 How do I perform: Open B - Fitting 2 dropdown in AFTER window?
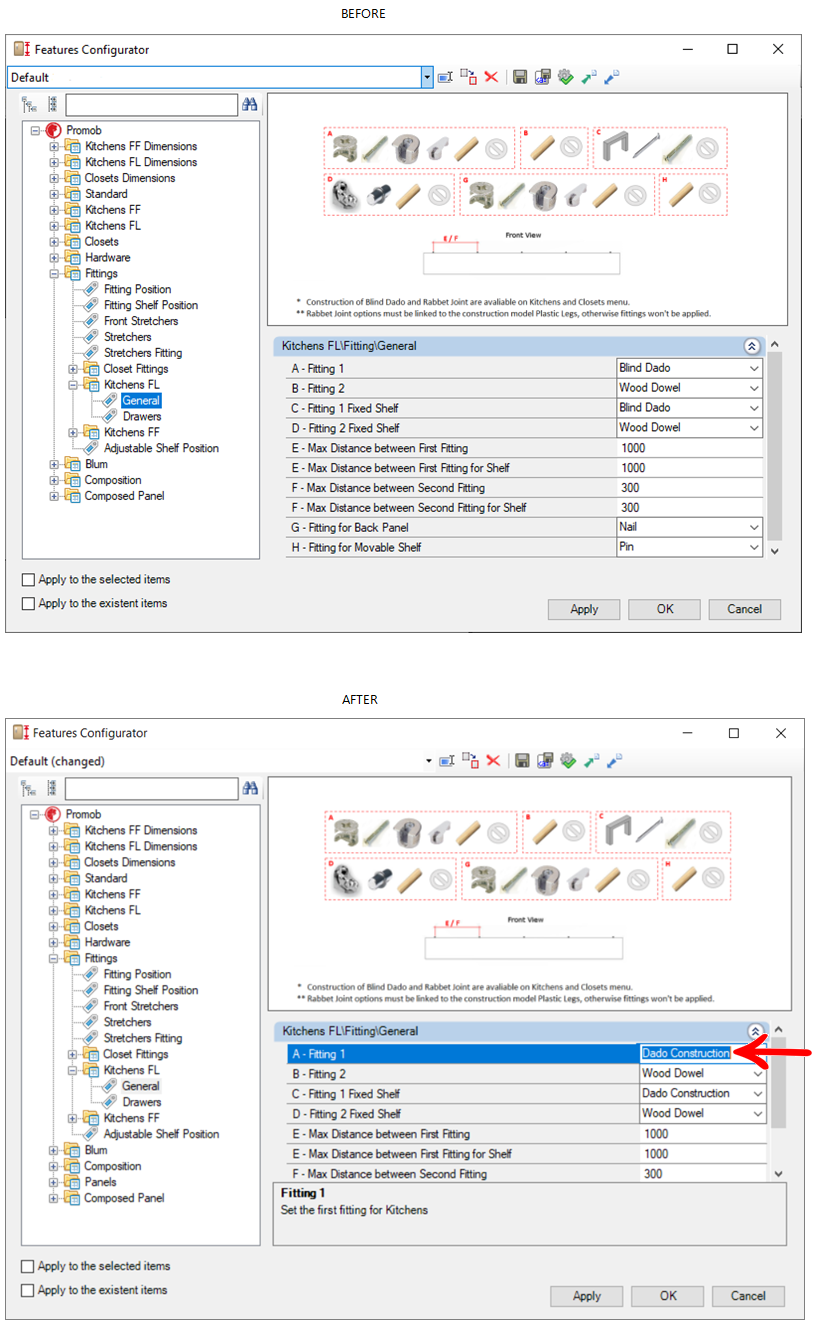coord(756,1074)
